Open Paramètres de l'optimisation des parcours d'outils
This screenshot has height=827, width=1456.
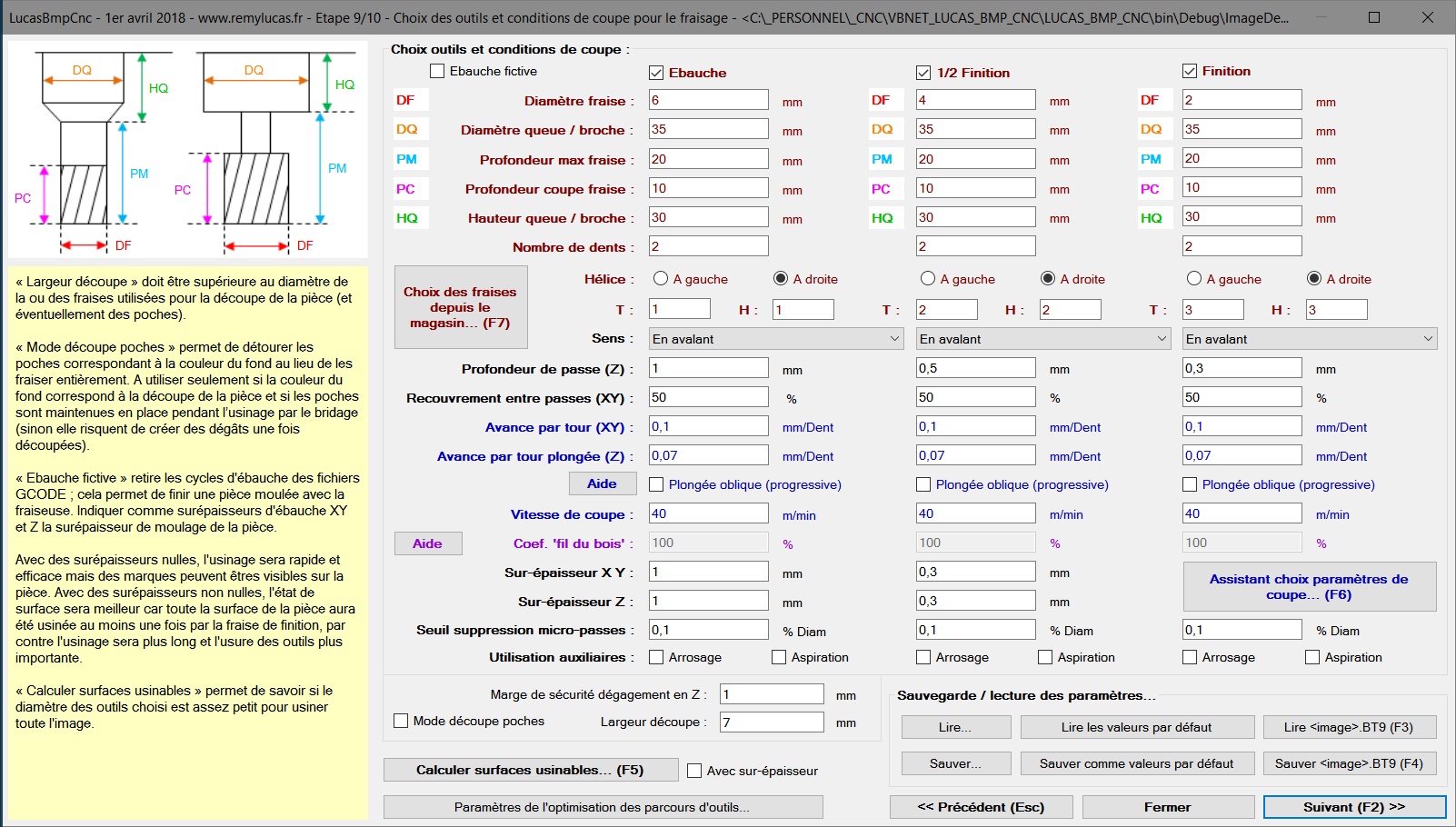coord(603,807)
